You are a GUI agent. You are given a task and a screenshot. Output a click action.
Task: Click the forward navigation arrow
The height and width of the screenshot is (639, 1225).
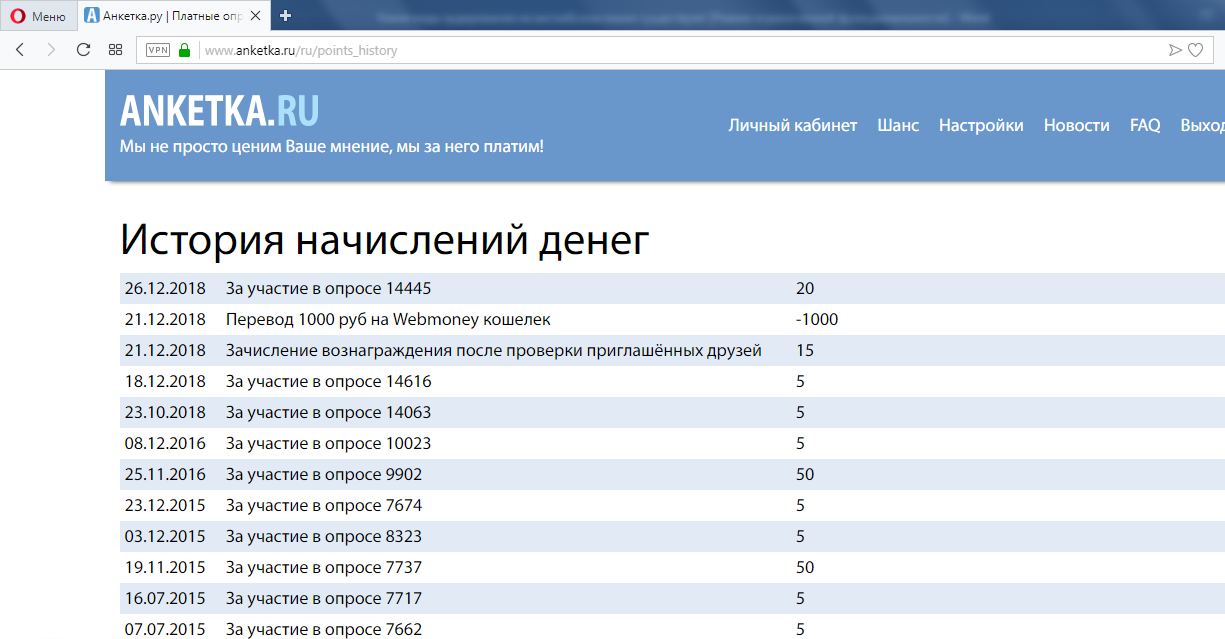51,50
